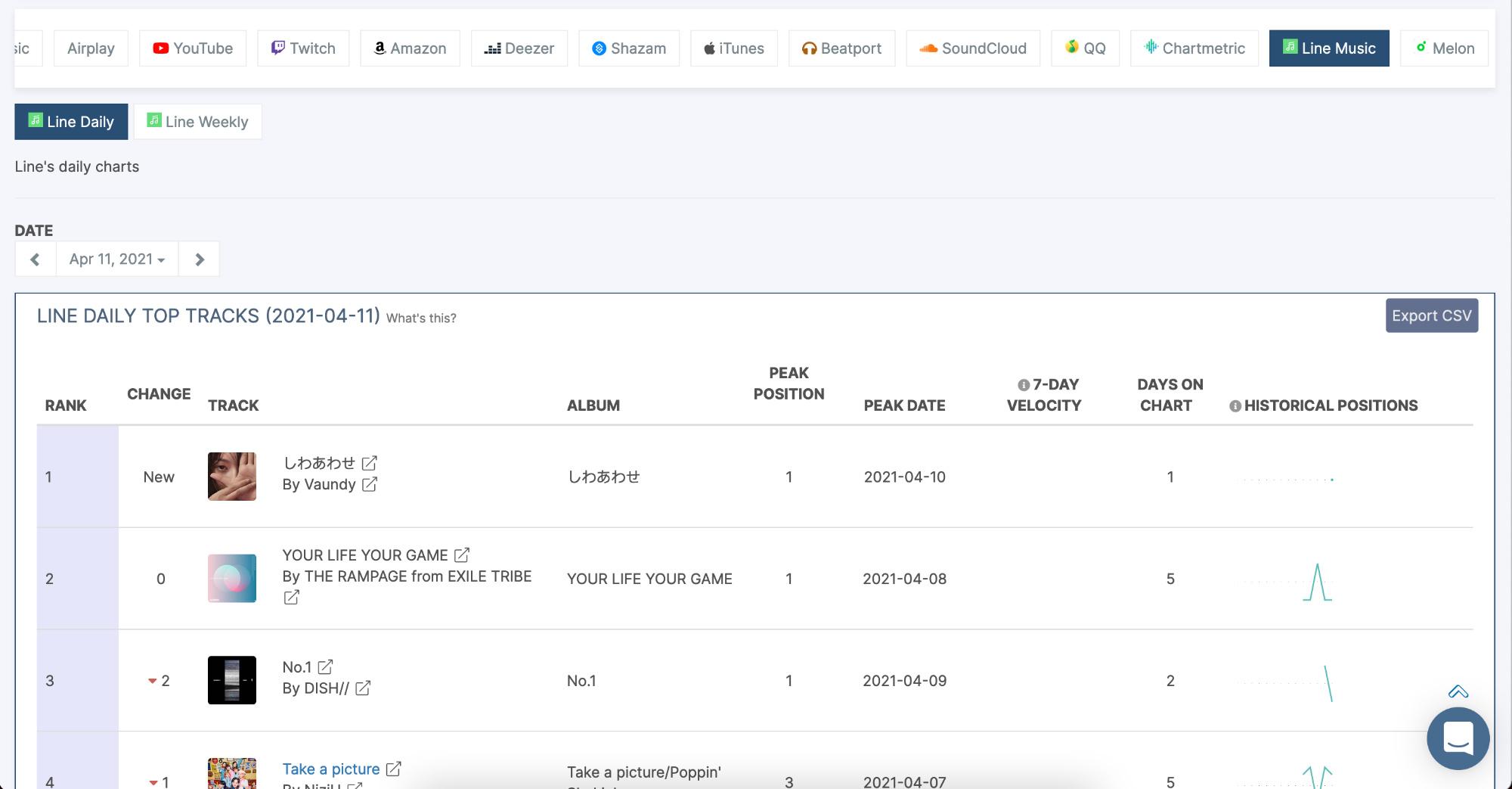The height and width of the screenshot is (789, 1512).
Task: Open external link for DISH// artist
Action: coord(363,688)
